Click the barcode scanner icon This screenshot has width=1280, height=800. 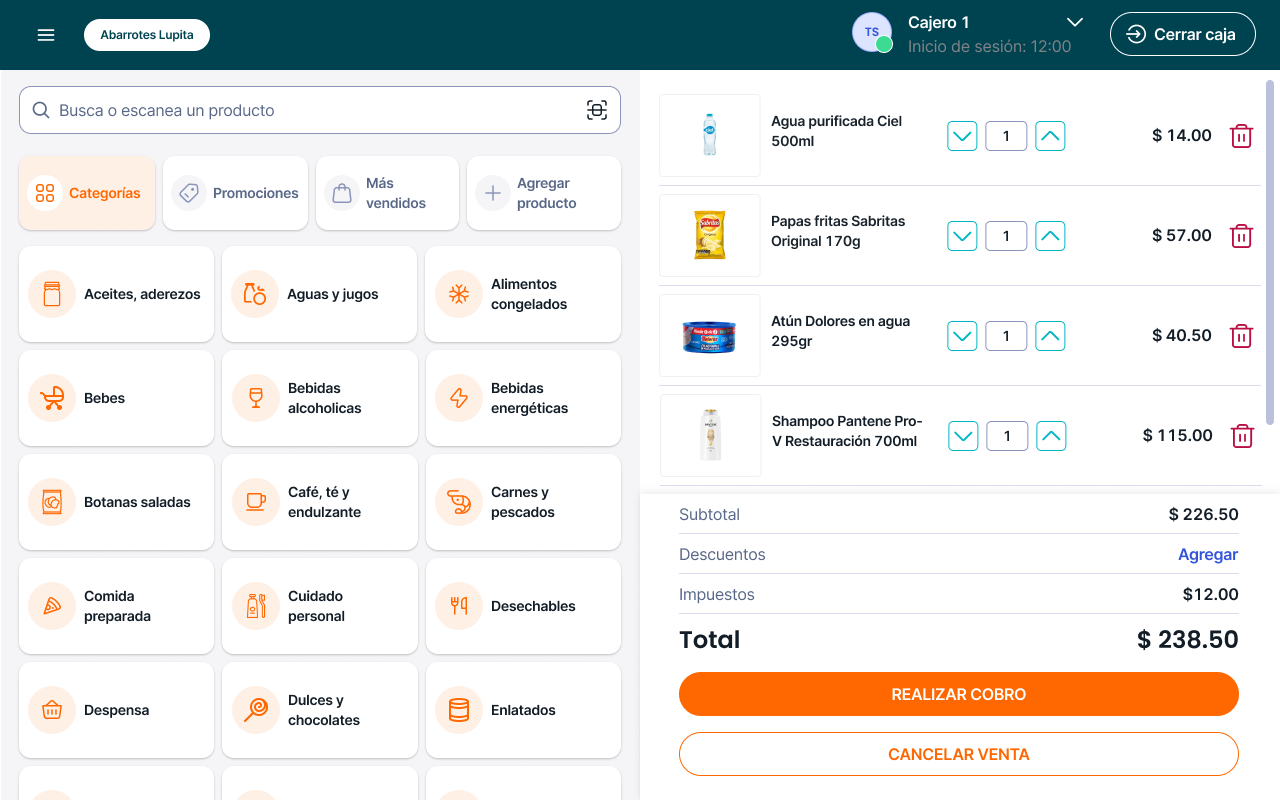[597, 110]
